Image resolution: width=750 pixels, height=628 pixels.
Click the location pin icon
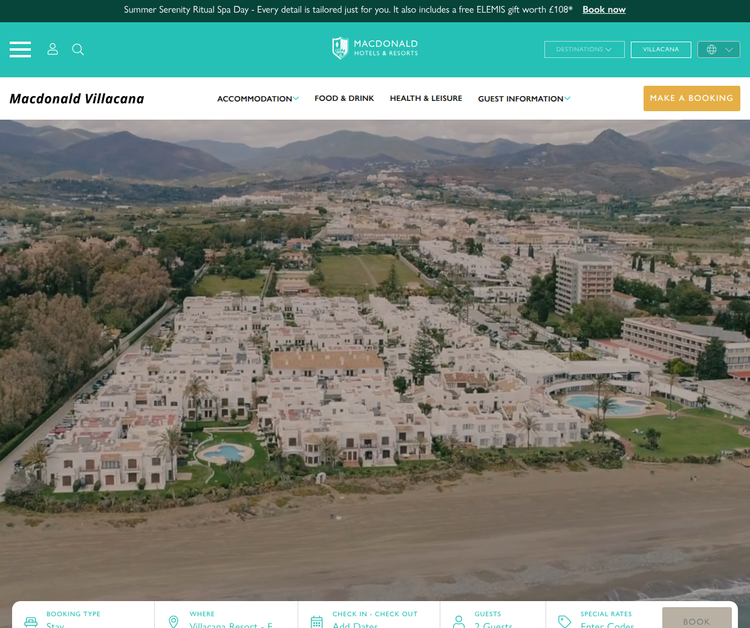tap(173, 621)
